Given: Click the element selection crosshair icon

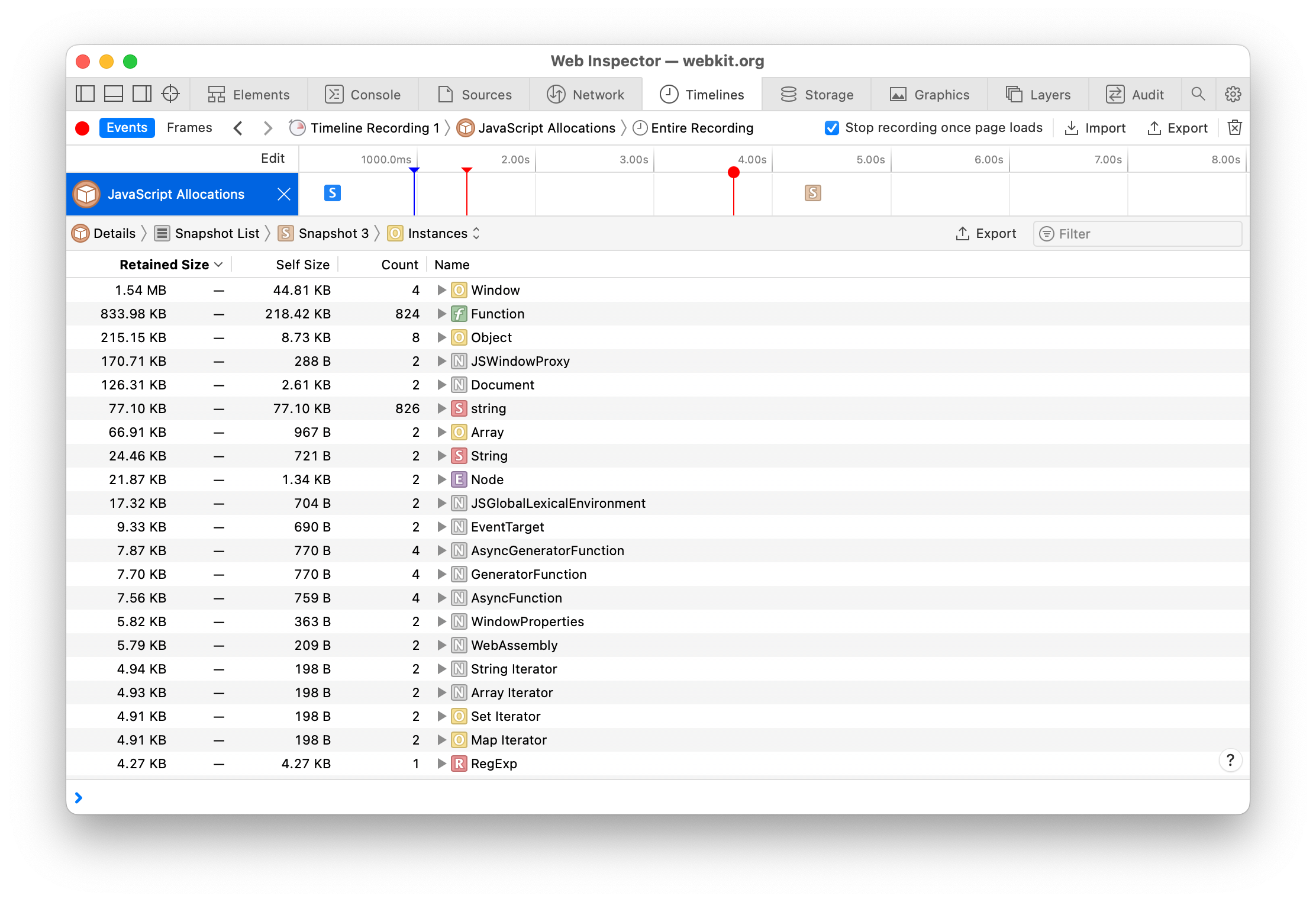Looking at the screenshot, I should coord(170,94).
